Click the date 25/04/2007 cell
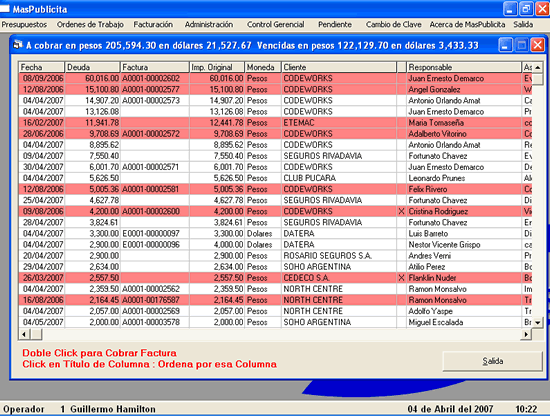Viewport: 550px width, 416px height. [x=42, y=200]
